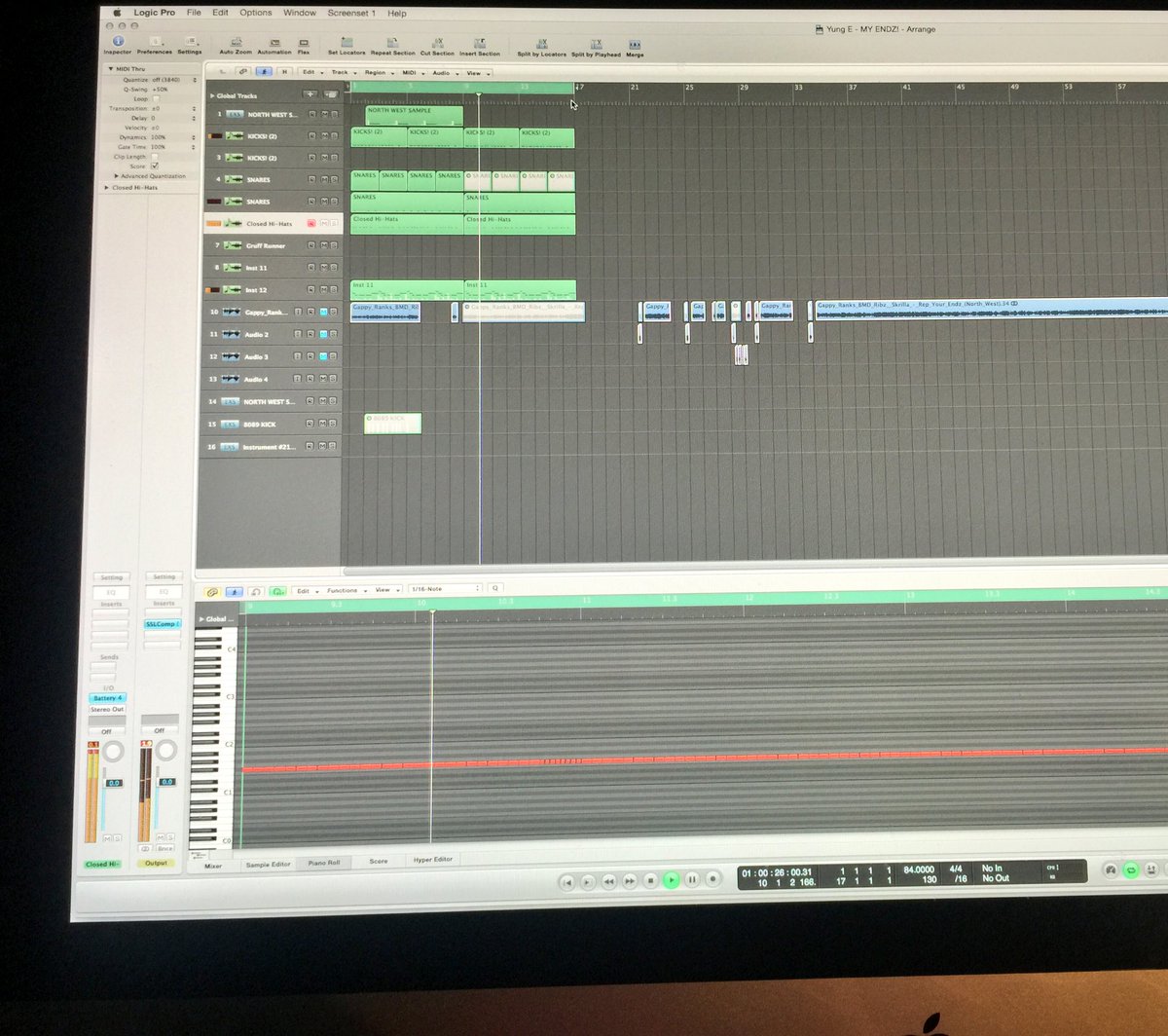Click the Insert Section icon

point(480,43)
